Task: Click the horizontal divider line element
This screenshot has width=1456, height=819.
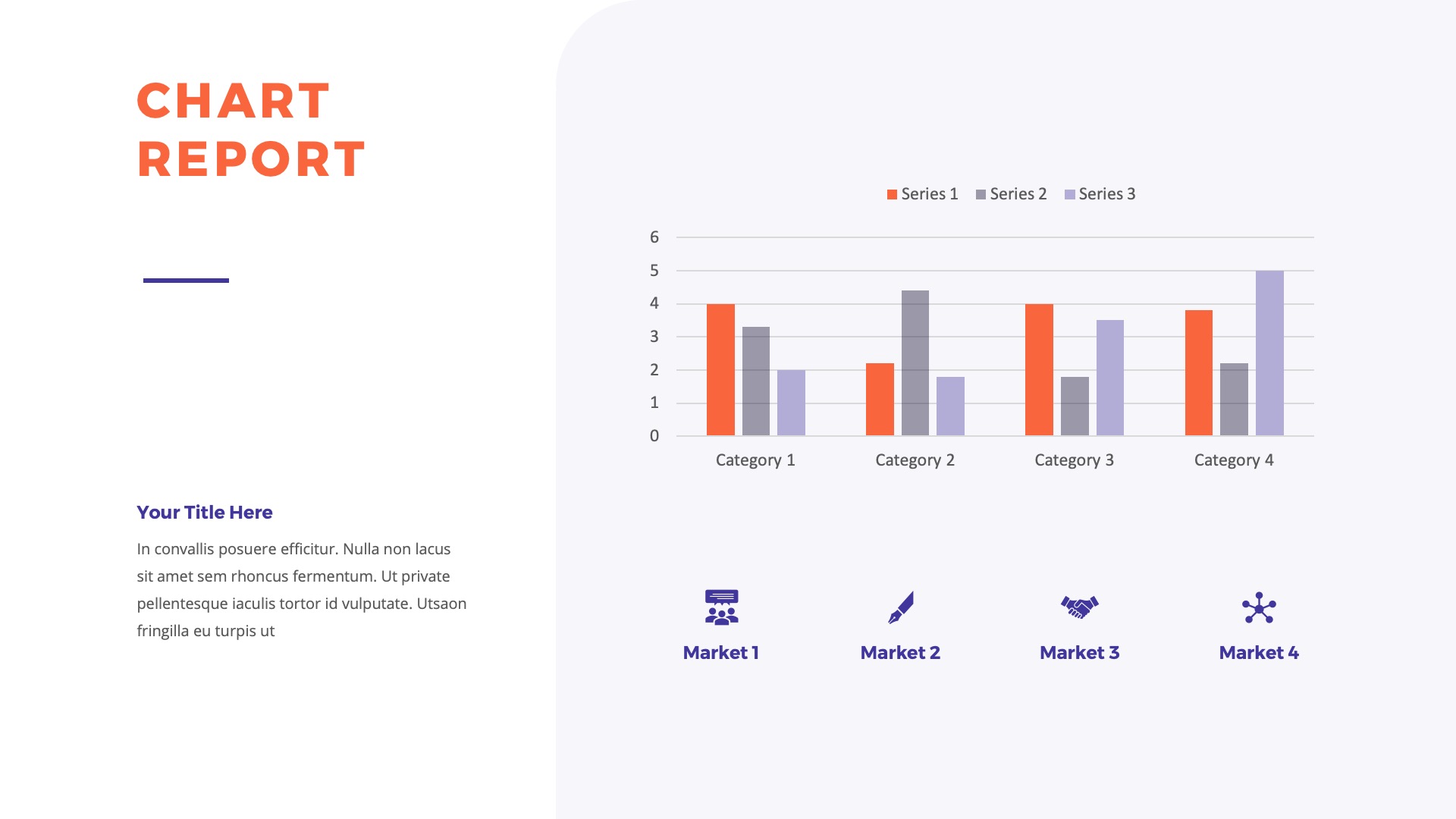Action: coord(184,279)
